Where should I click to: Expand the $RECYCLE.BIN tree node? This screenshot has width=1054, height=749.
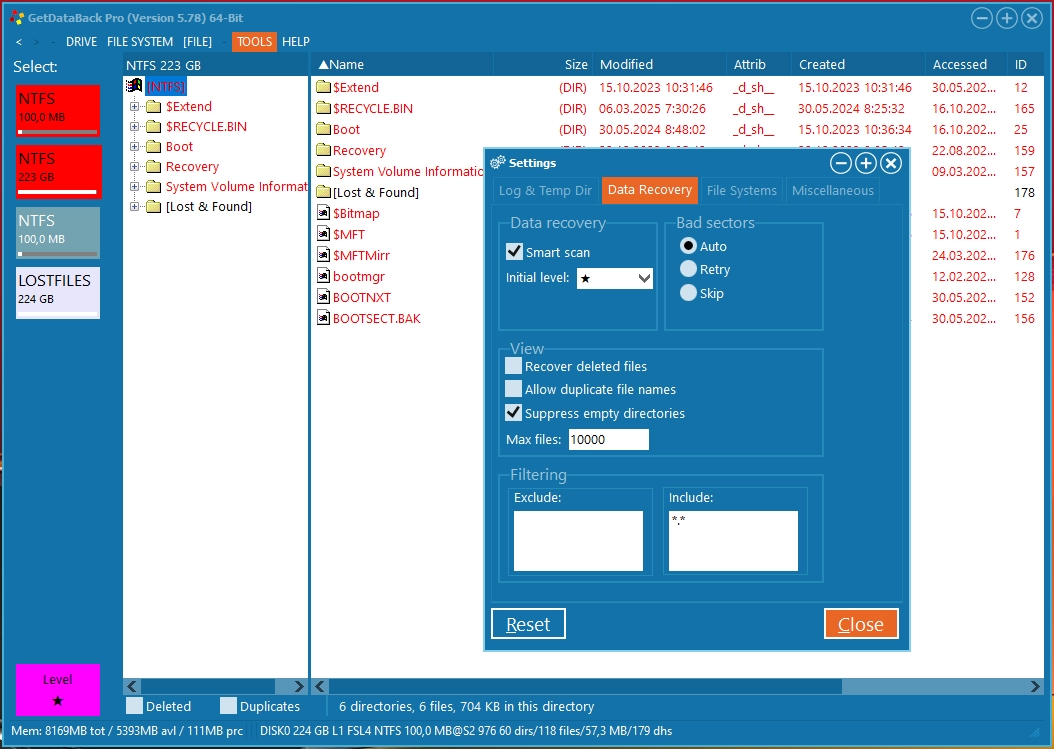[134, 126]
